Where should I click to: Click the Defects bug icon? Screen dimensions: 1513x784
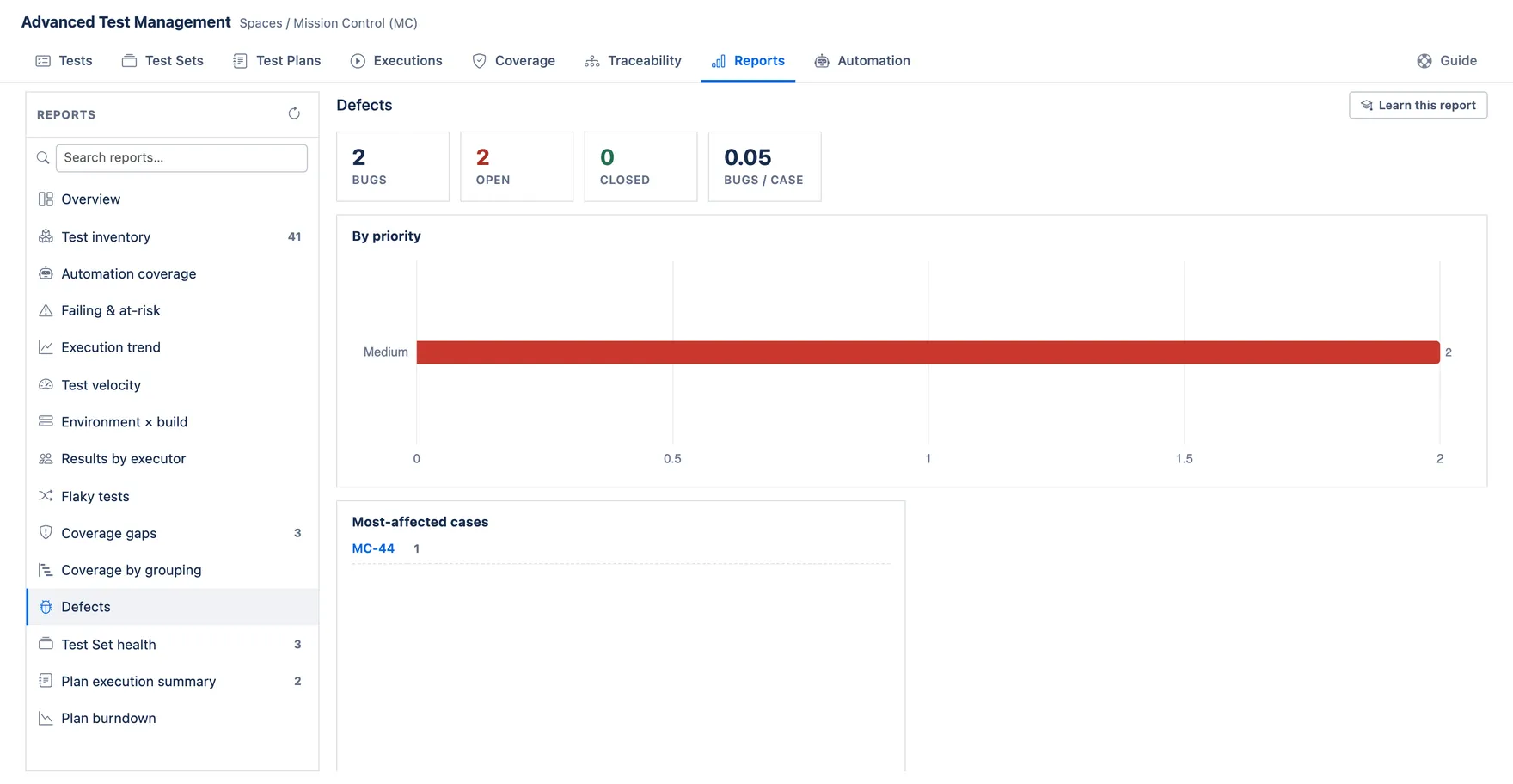tap(46, 607)
